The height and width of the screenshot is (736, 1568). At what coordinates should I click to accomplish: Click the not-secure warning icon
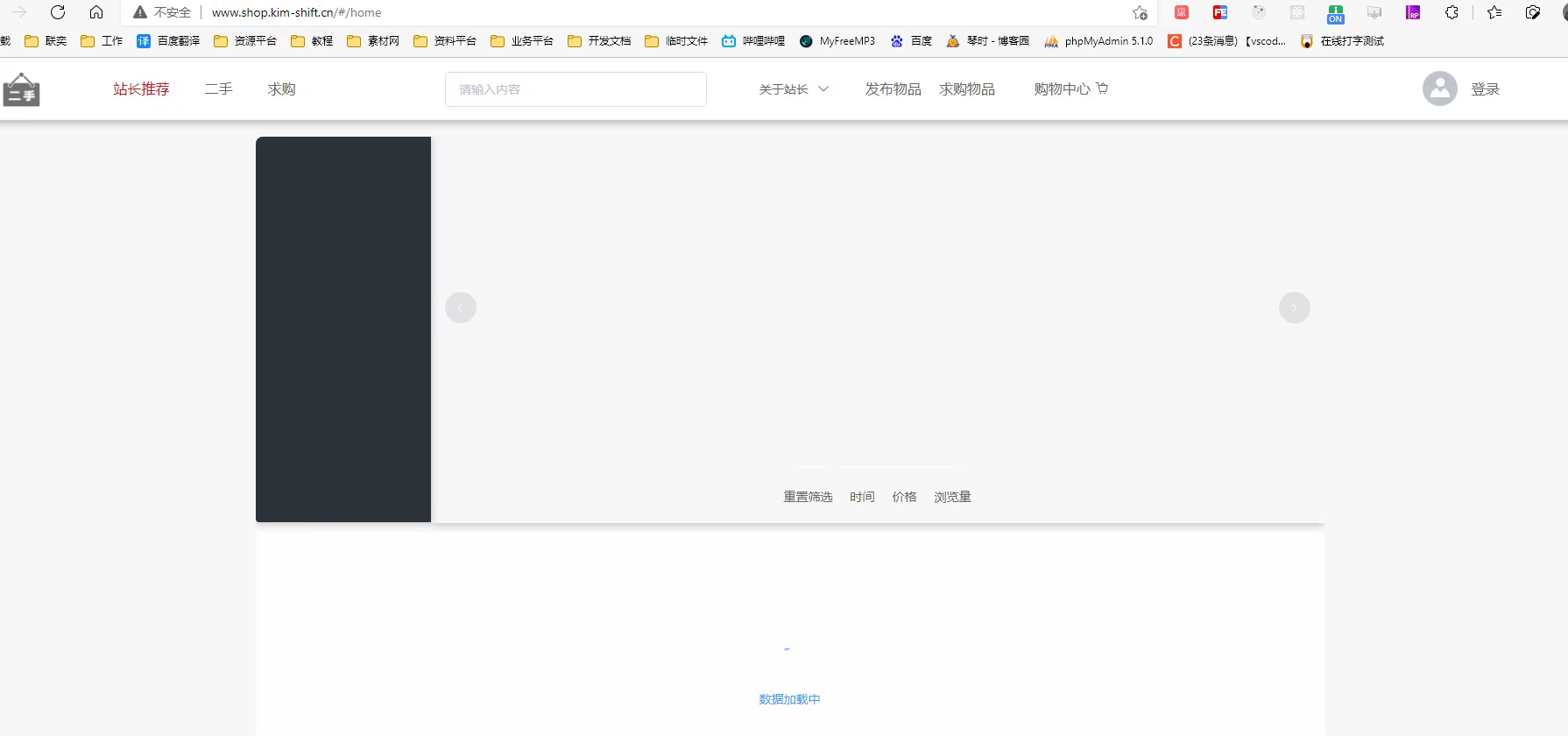139,12
